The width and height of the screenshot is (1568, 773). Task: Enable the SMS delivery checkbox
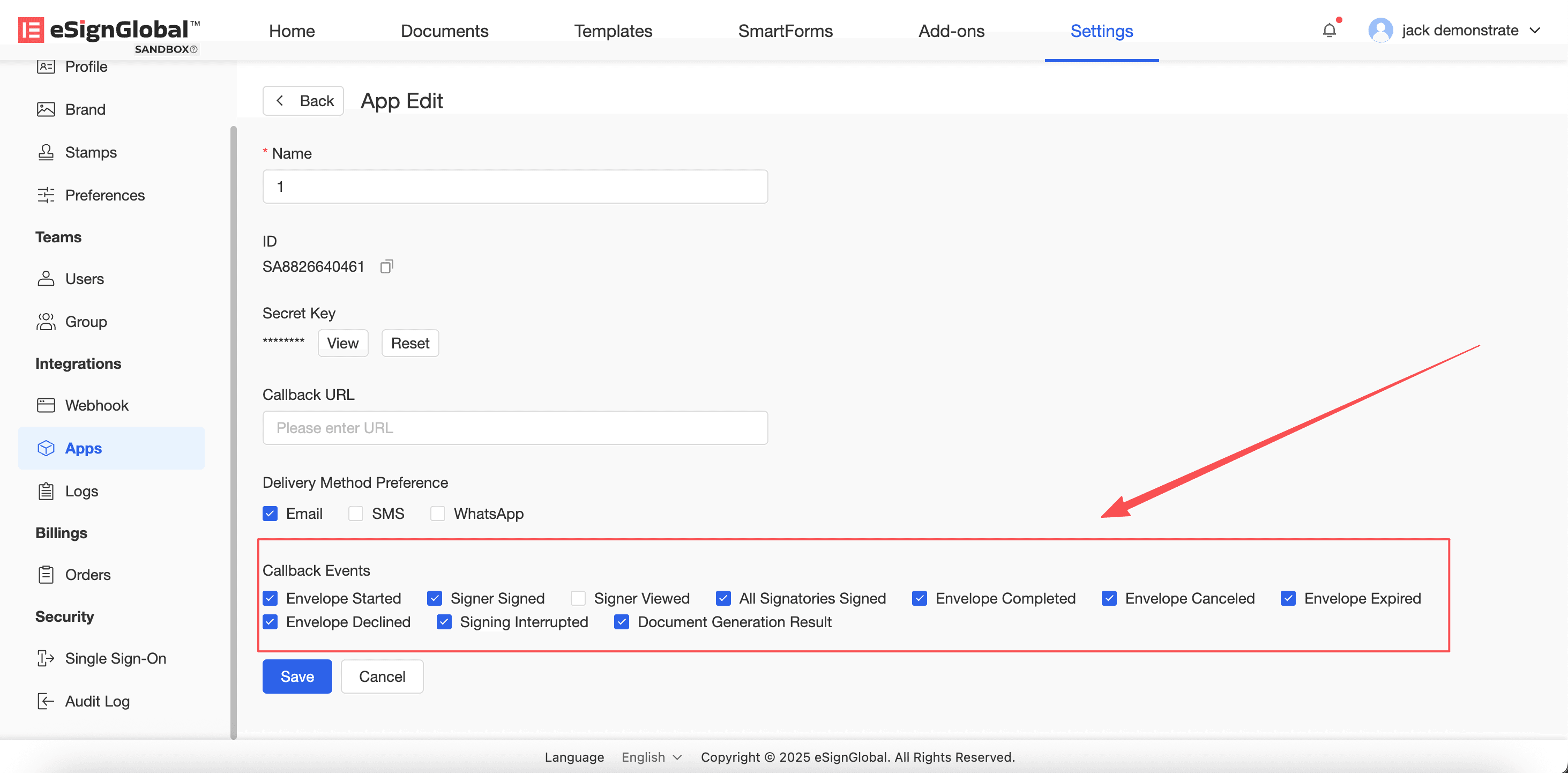pos(355,514)
